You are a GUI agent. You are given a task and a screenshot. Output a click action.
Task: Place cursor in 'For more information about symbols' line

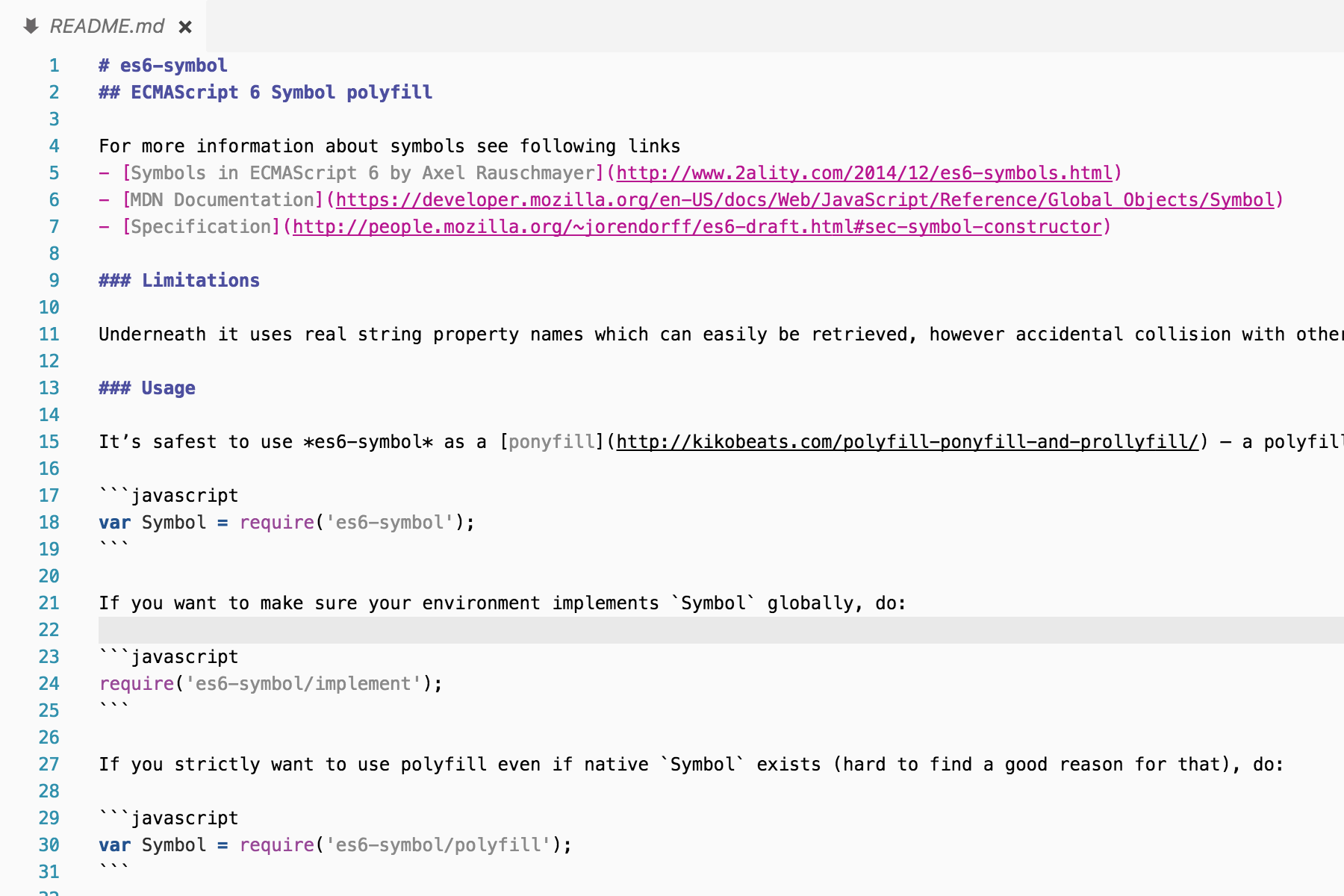click(390, 146)
